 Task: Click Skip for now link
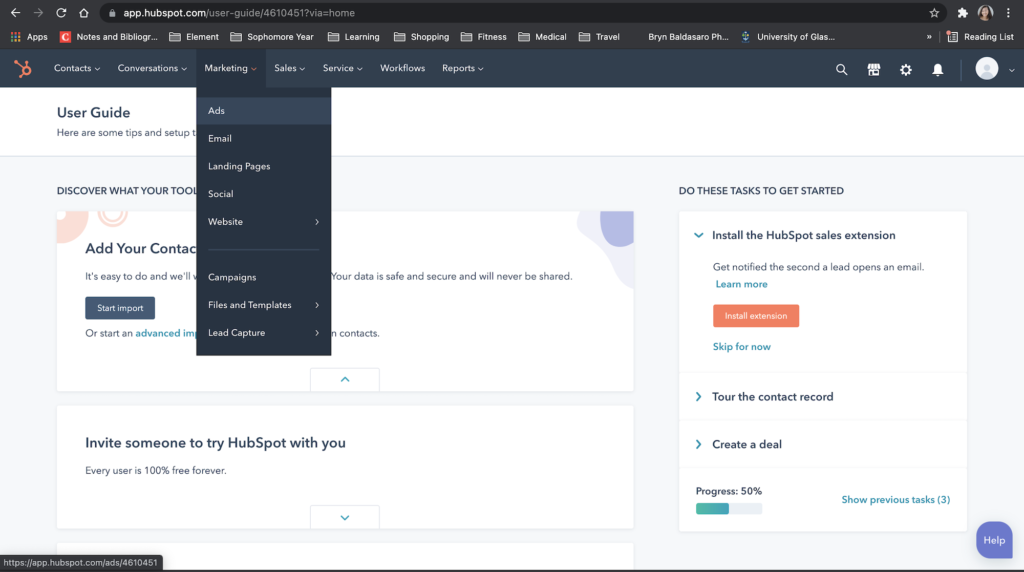pos(741,347)
